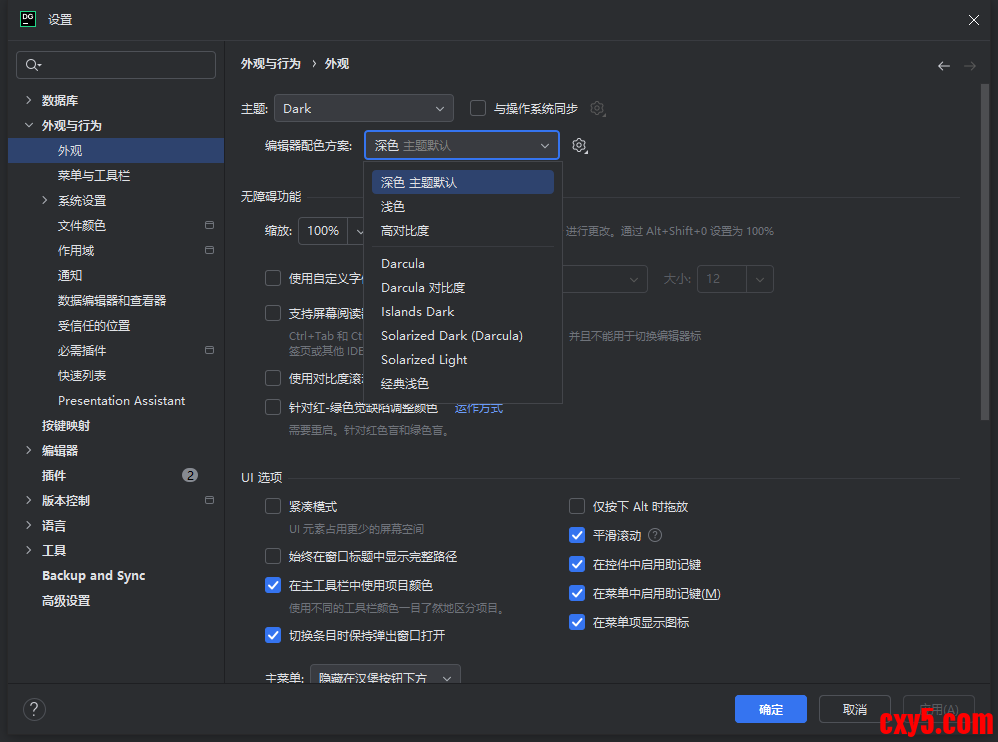This screenshot has width=998, height=742.
Task: Toggle the 紧凑模式 checkbox
Action: (273, 507)
